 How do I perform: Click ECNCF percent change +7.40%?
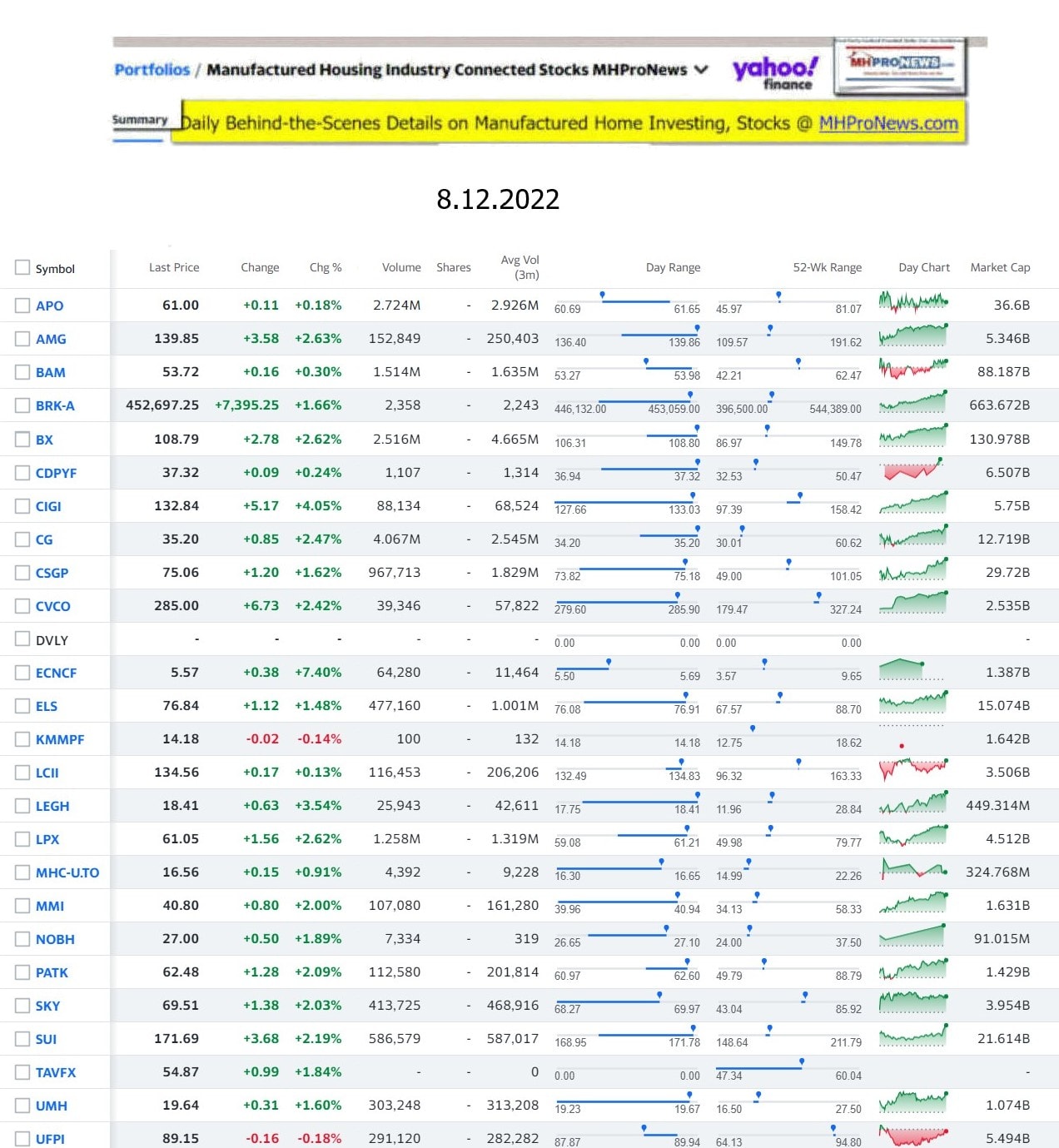[x=318, y=673]
